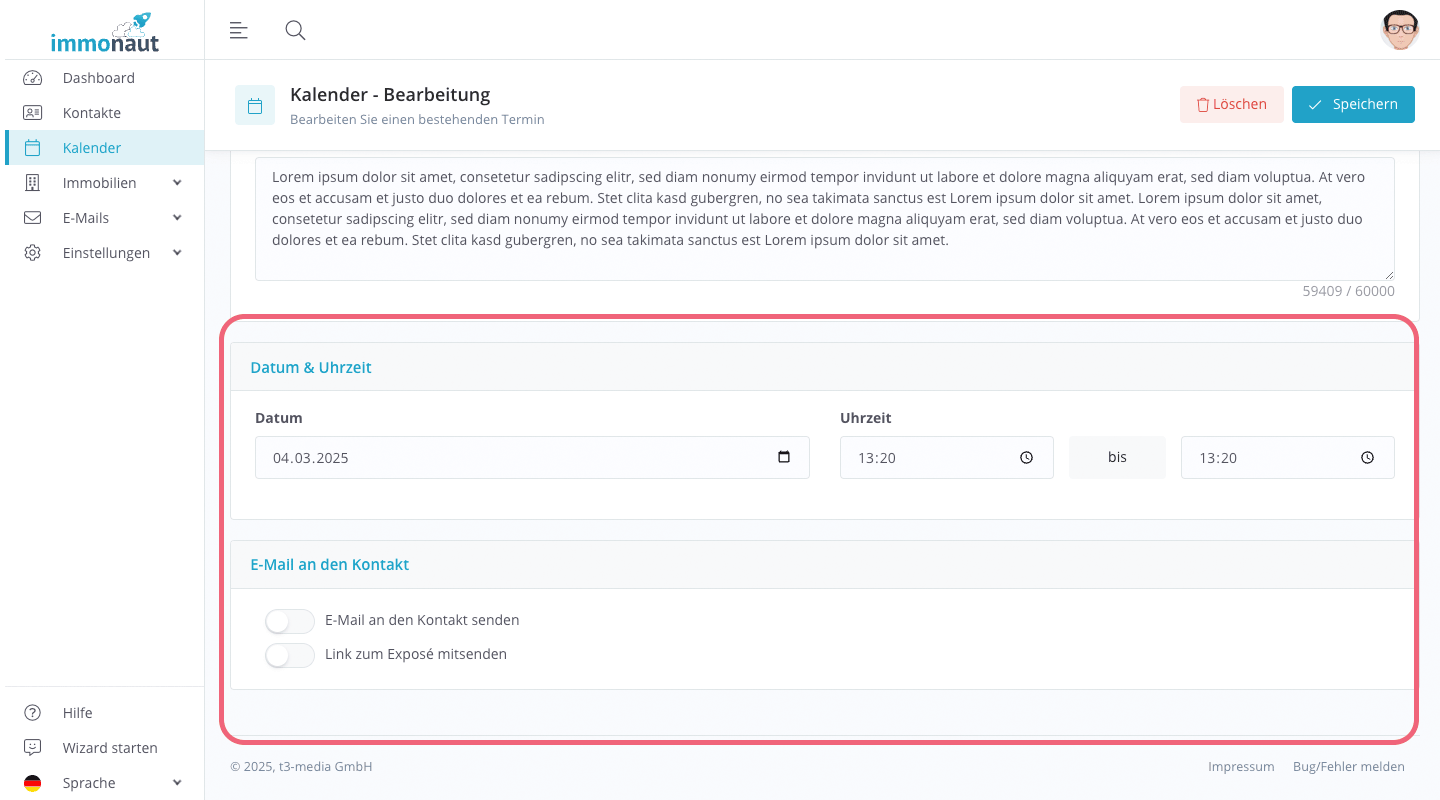This screenshot has width=1440, height=800.
Task: Click the Hilfe question mark icon
Action: (33, 713)
